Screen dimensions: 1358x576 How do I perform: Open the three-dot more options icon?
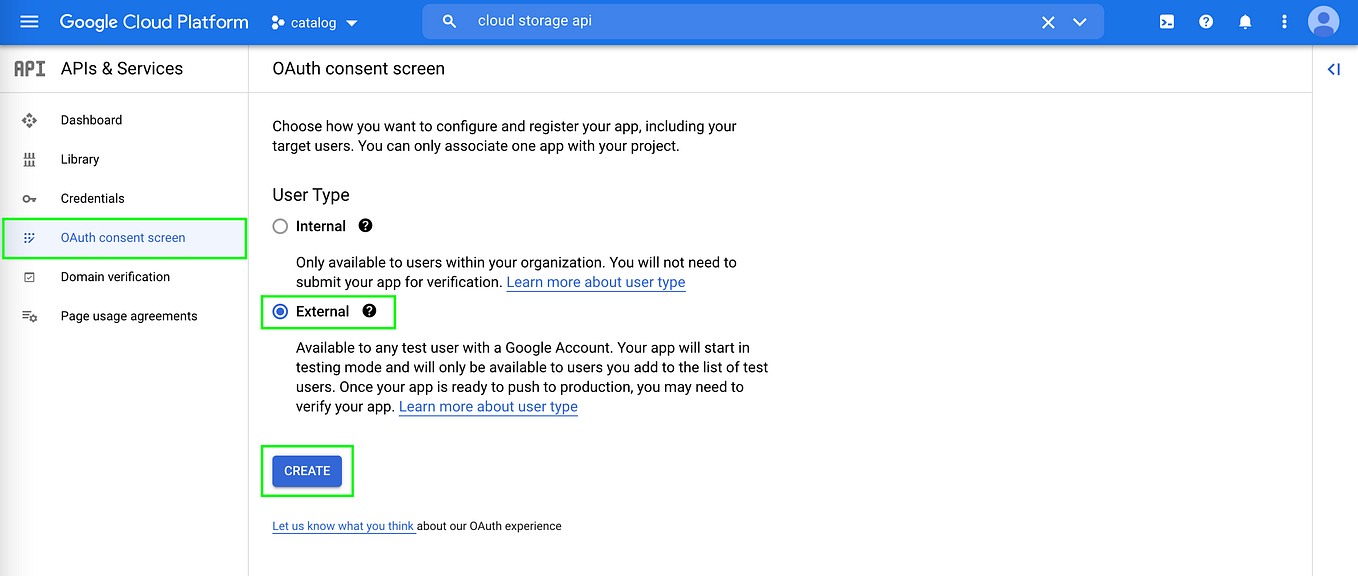[1284, 21]
